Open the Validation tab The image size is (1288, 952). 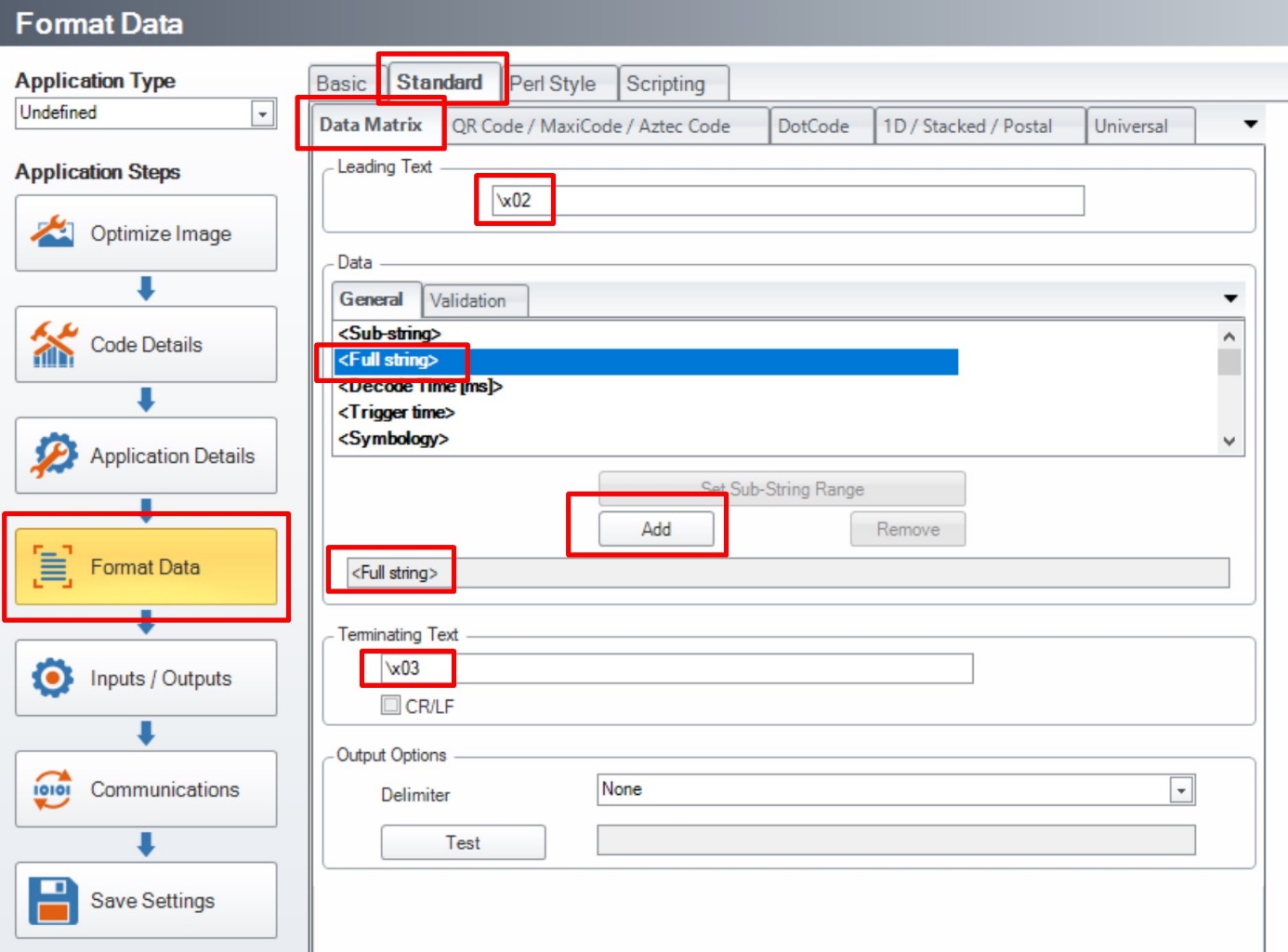(x=468, y=300)
